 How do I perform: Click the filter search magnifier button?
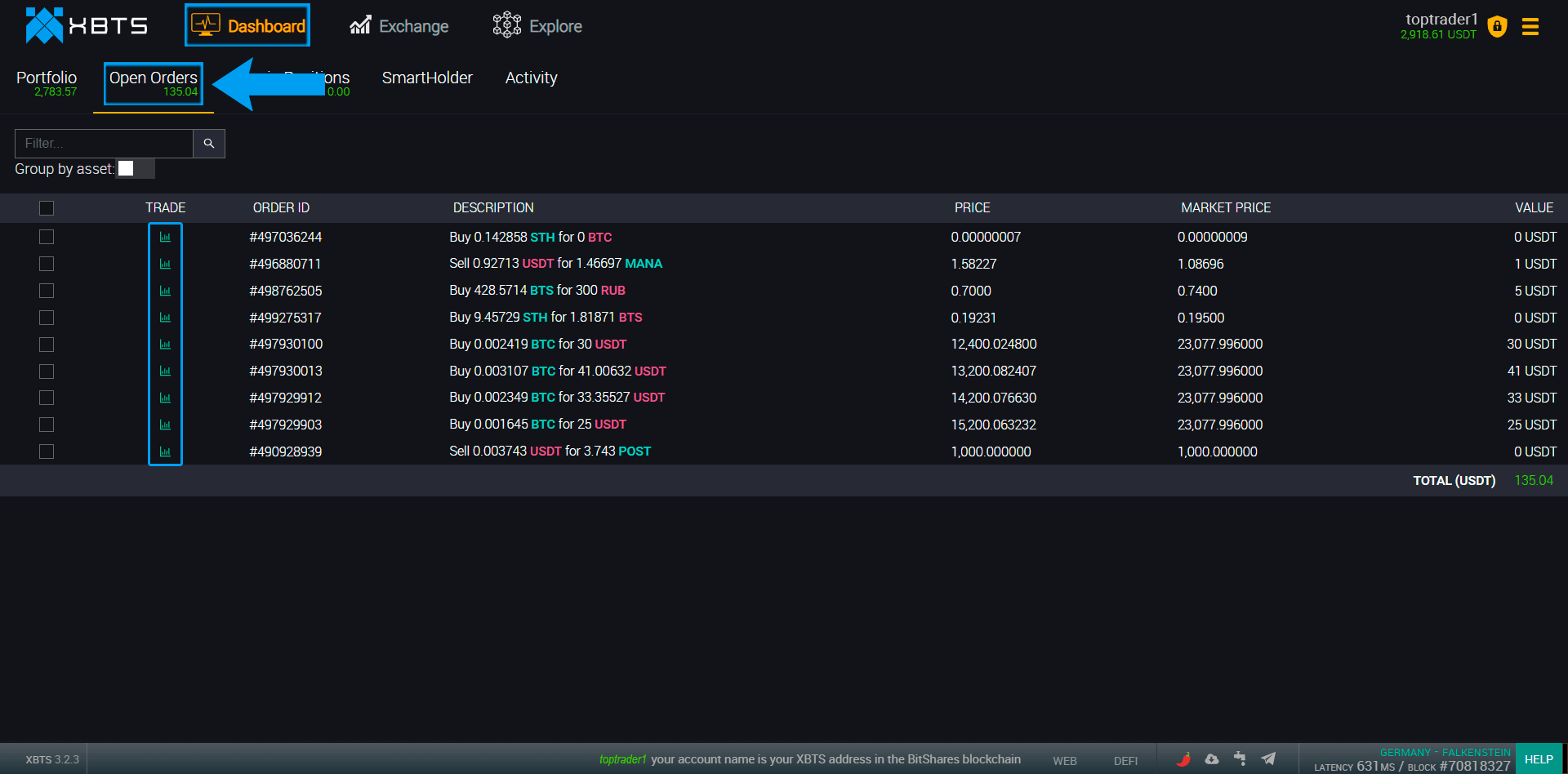[209, 144]
